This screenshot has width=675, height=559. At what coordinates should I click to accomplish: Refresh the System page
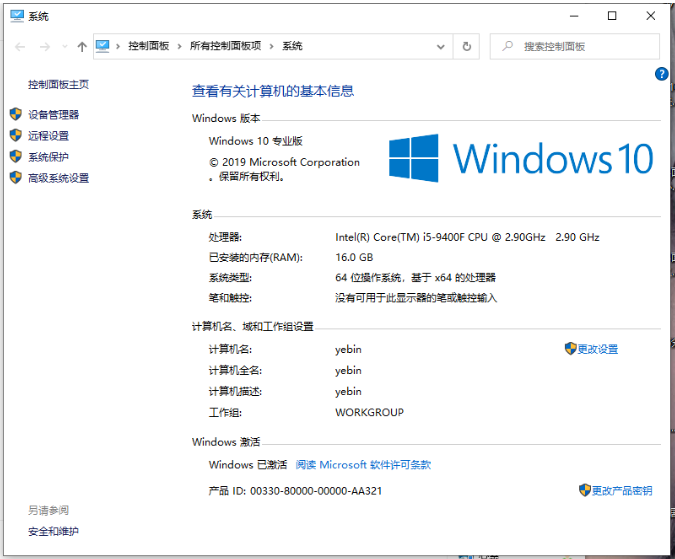[466, 46]
